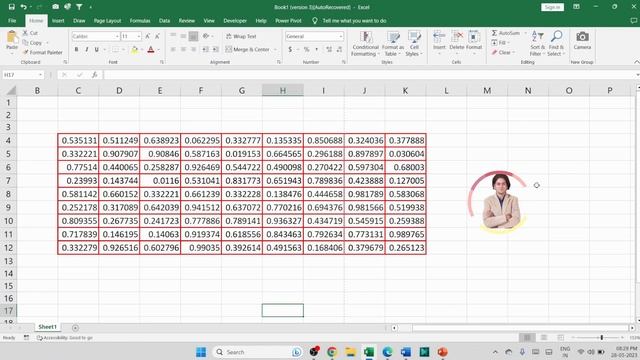This screenshot has width=640, height=360.
Task: Toggle Bold formatting
Action: pyautogui.click(x=76, y=49)
